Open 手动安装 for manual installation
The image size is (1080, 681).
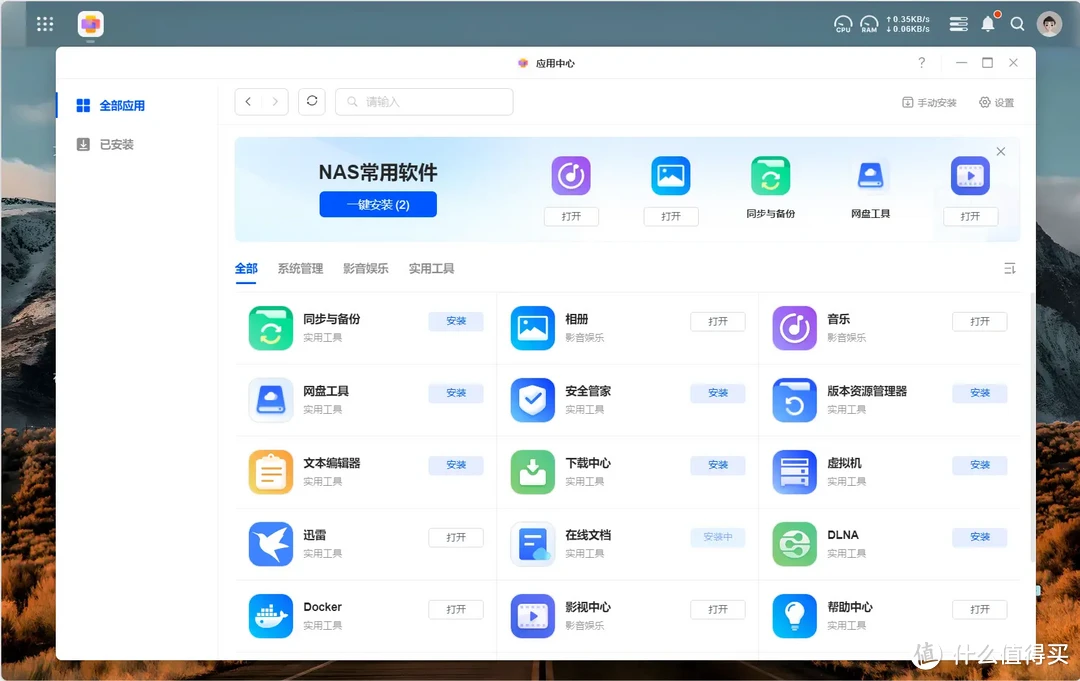tap(928, 101)
